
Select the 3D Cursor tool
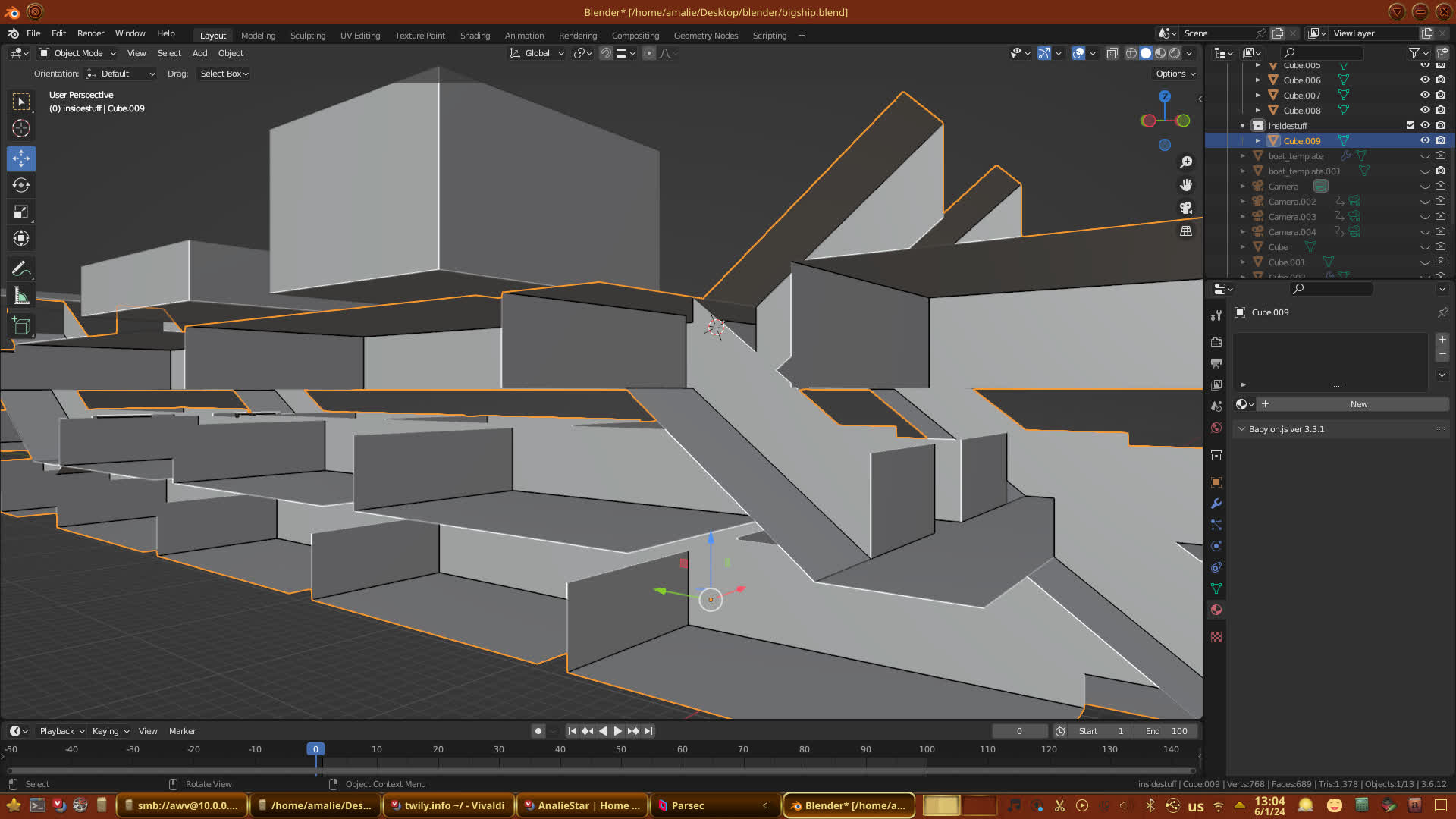pyautogui.click(x=21, y=128)
